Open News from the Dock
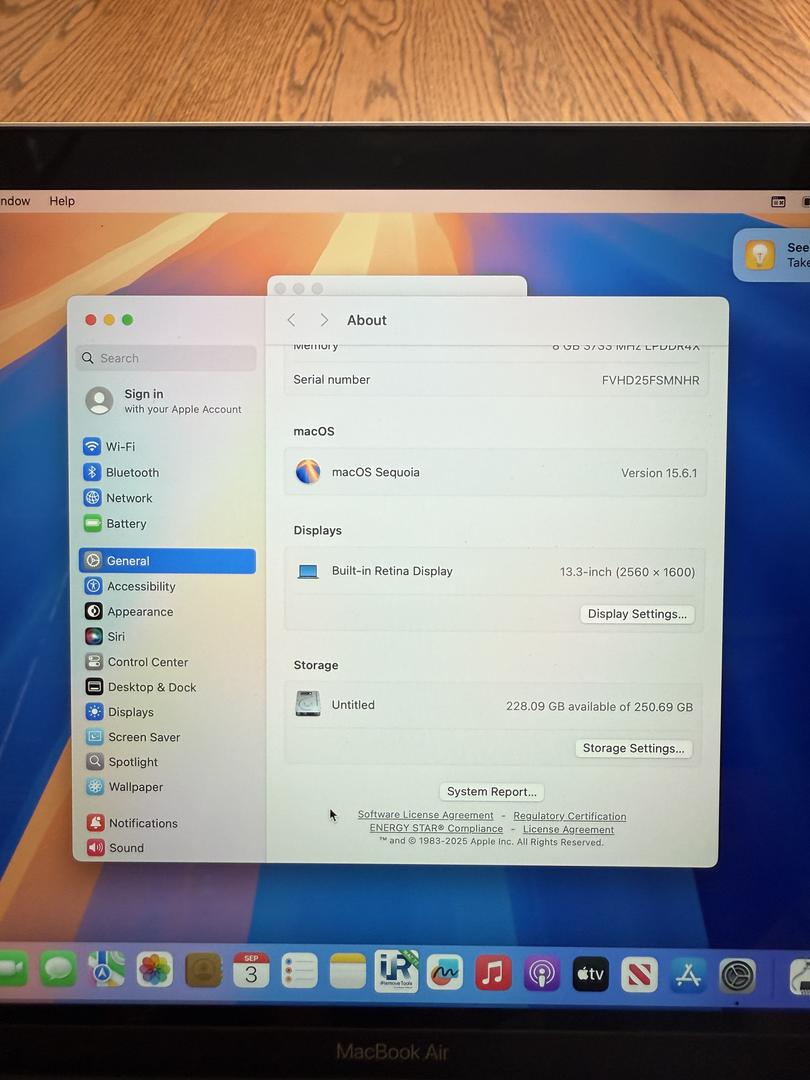 click(639, 975)
